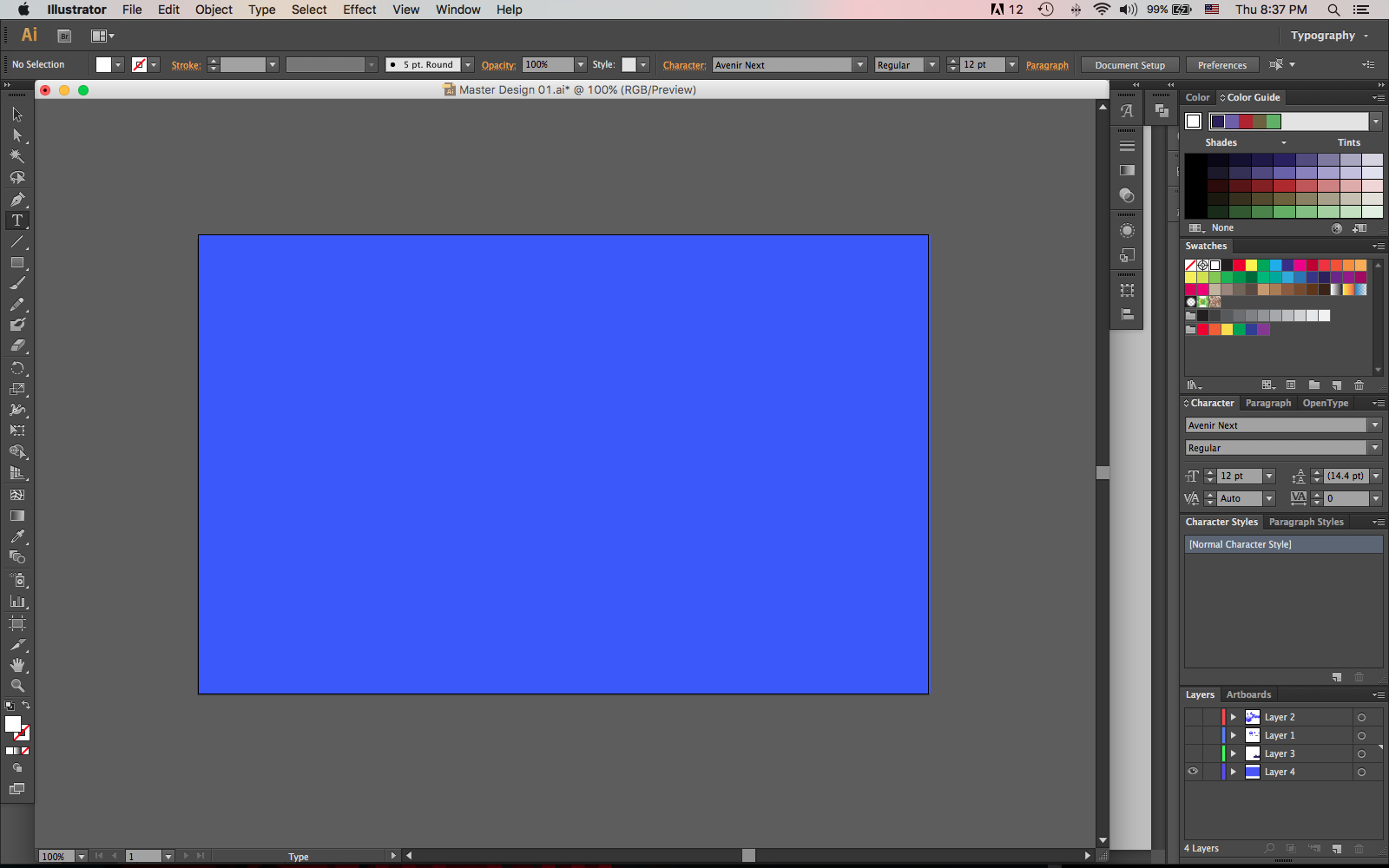Click target circle for Layer 2

(1361, 718)
